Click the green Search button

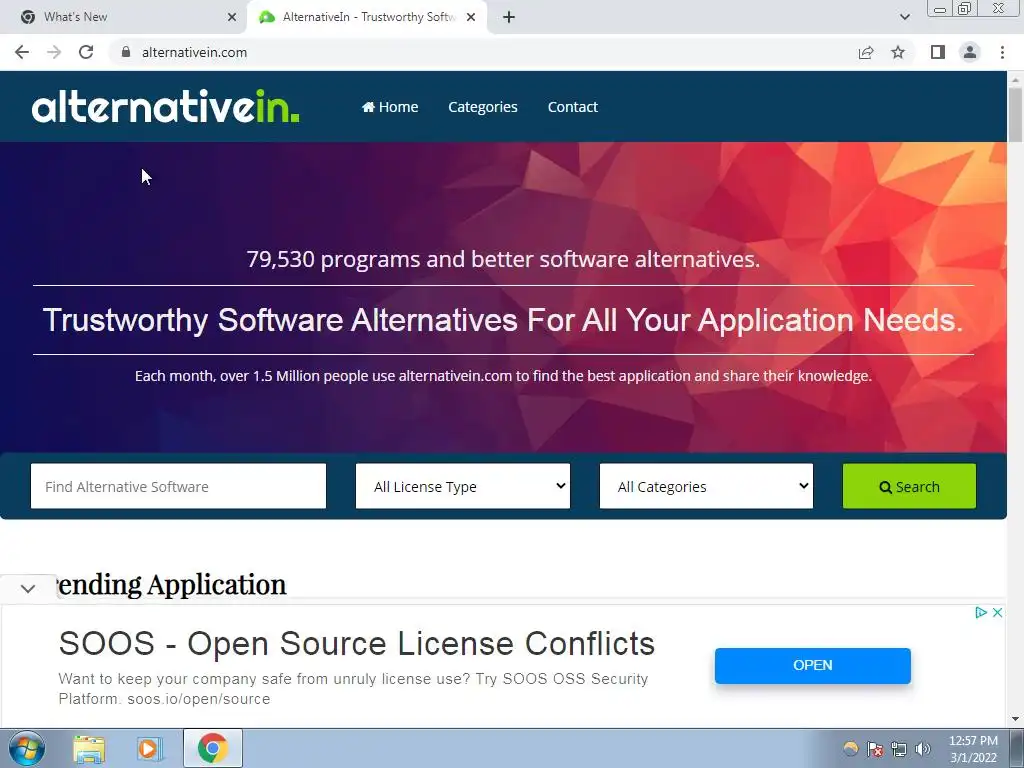tap(909, 486)
